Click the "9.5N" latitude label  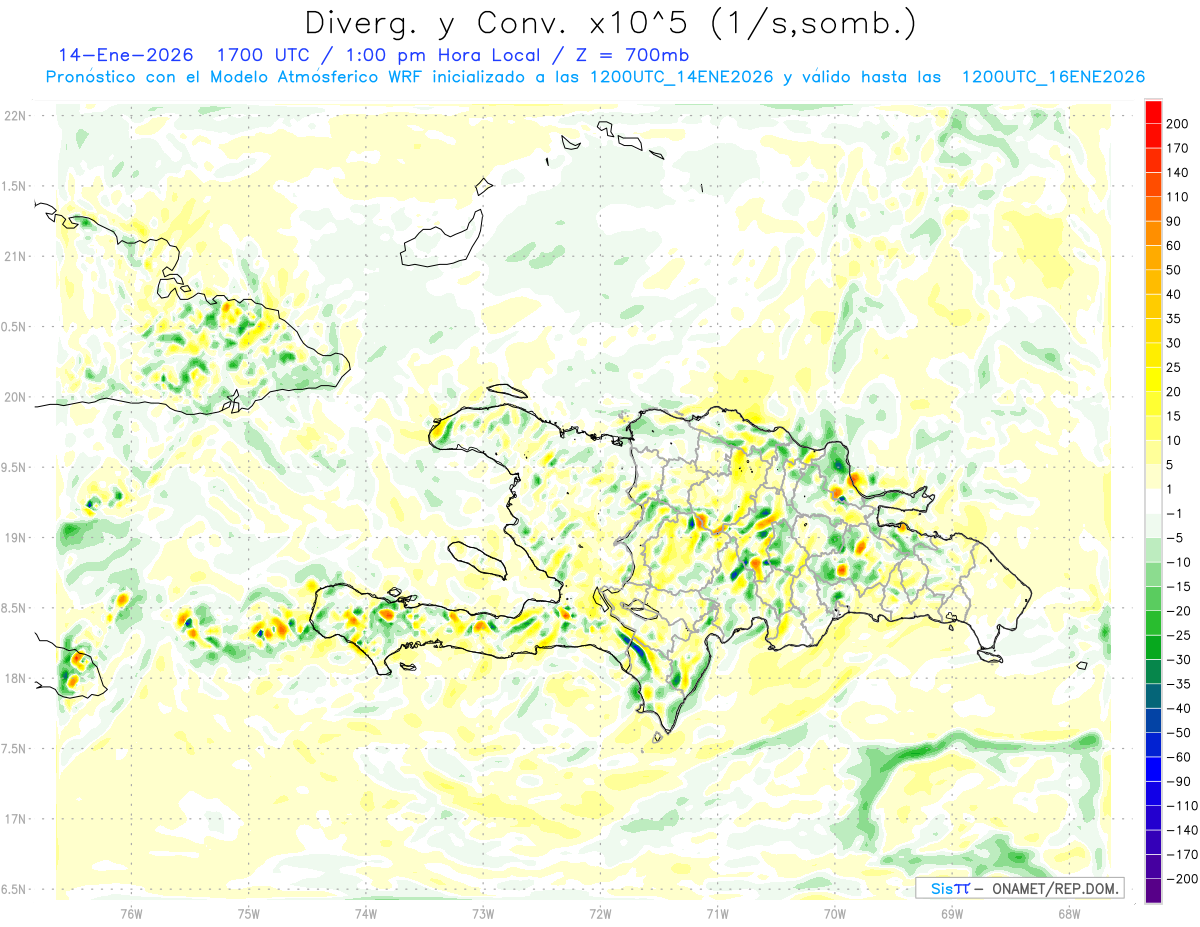tap(14, 467)
